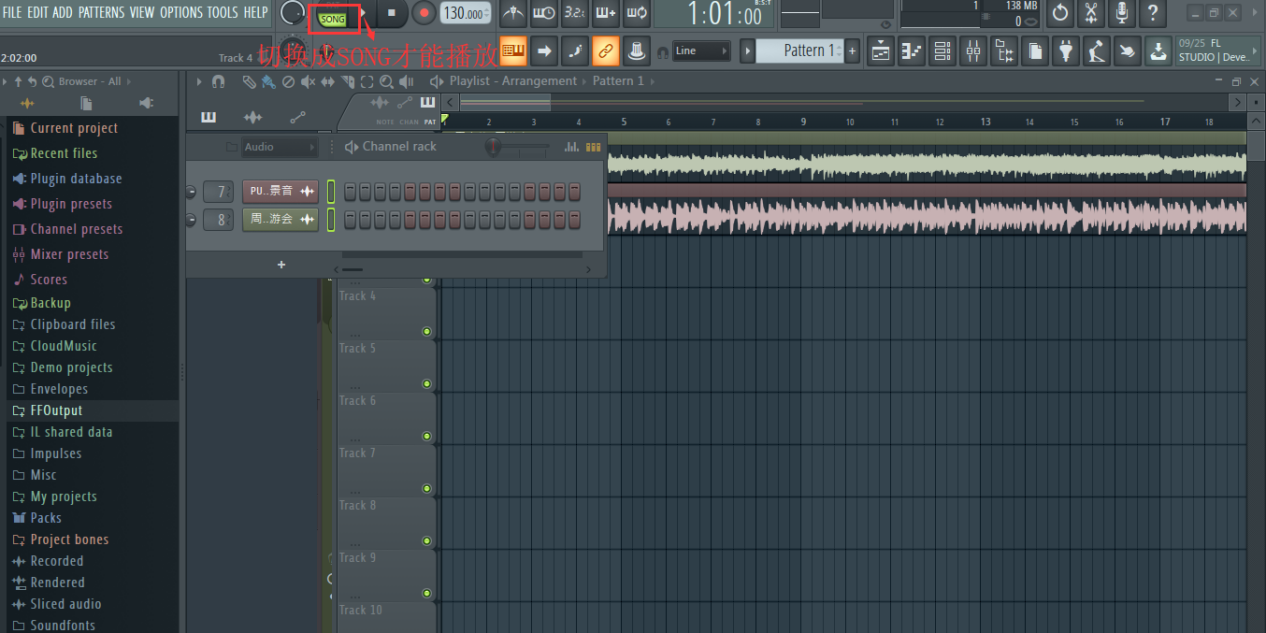Select the Zoom tool in the playlist toolbar
Screen dimensions: 1266x633
388,82
